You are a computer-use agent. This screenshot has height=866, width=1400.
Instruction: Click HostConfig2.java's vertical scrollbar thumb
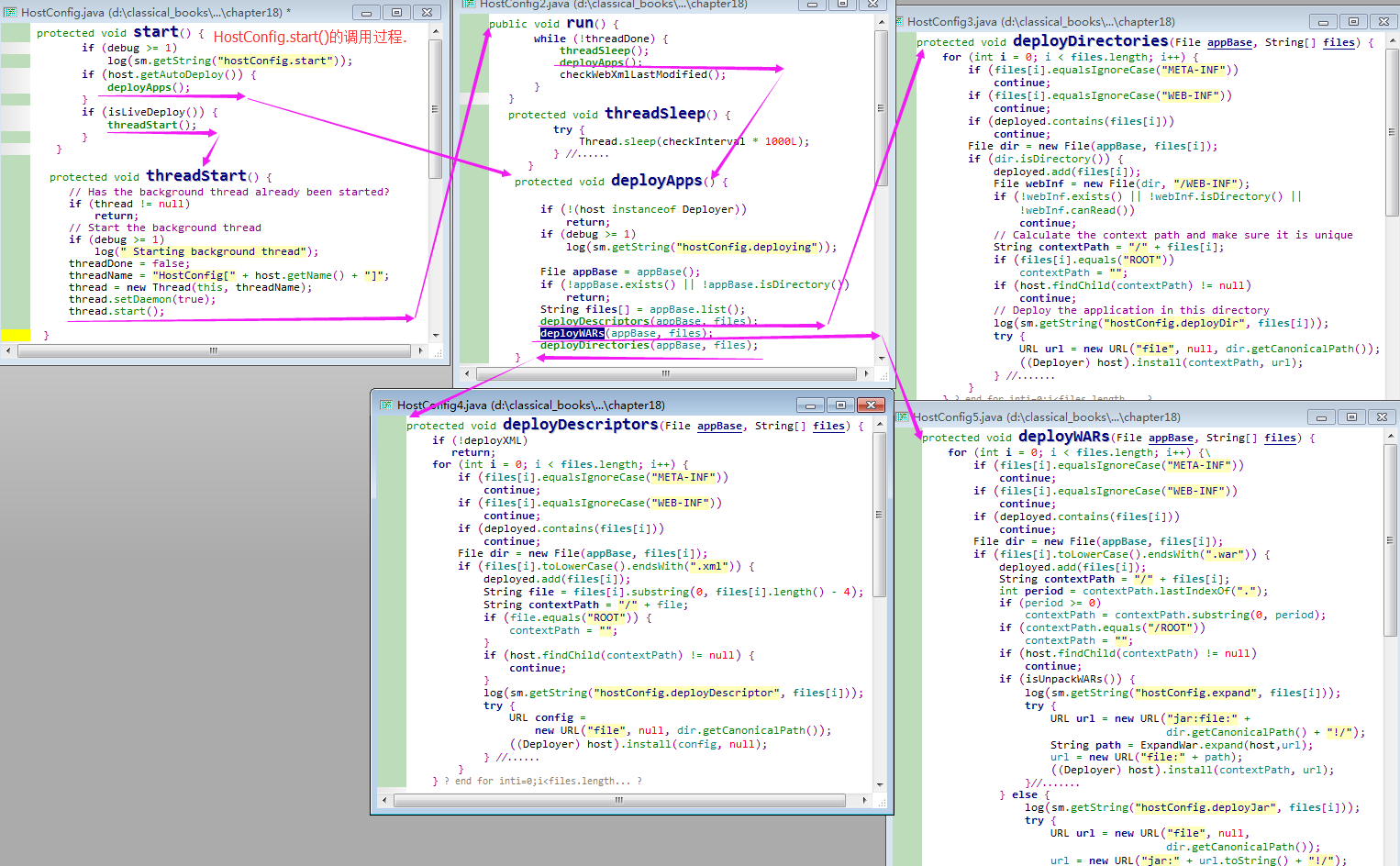pyautogui.click(x=882, y=108)
